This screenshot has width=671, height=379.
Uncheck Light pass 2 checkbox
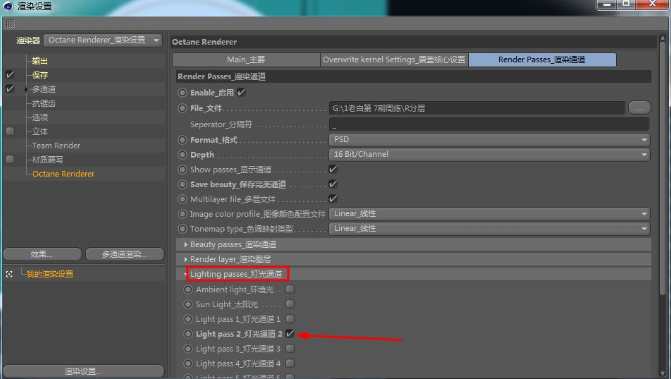click(x=290, y=334)
